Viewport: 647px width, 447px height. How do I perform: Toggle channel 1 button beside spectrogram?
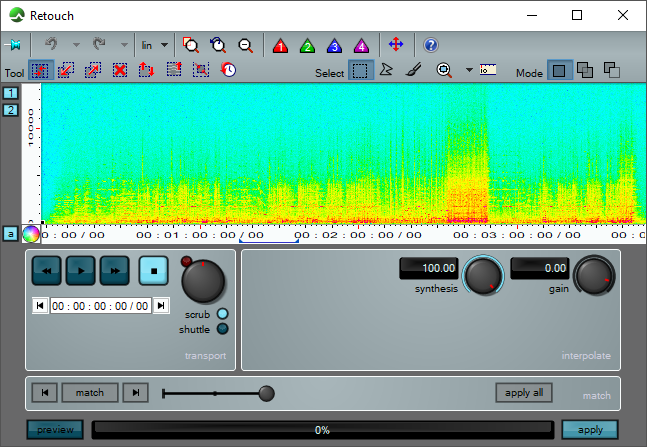coord(10,93)
